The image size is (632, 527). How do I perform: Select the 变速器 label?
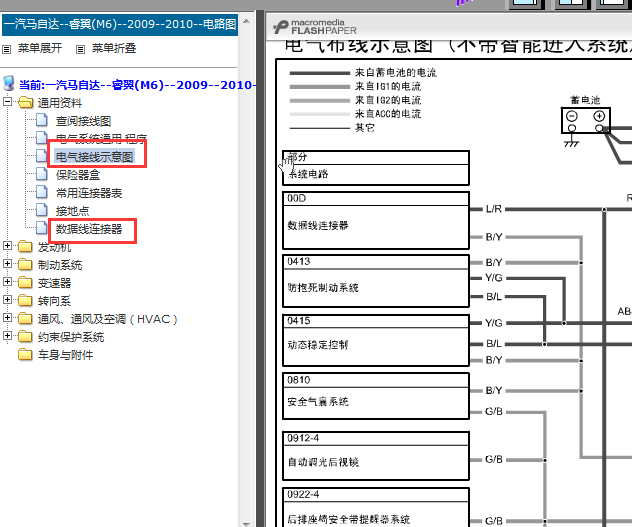point(54,283)
